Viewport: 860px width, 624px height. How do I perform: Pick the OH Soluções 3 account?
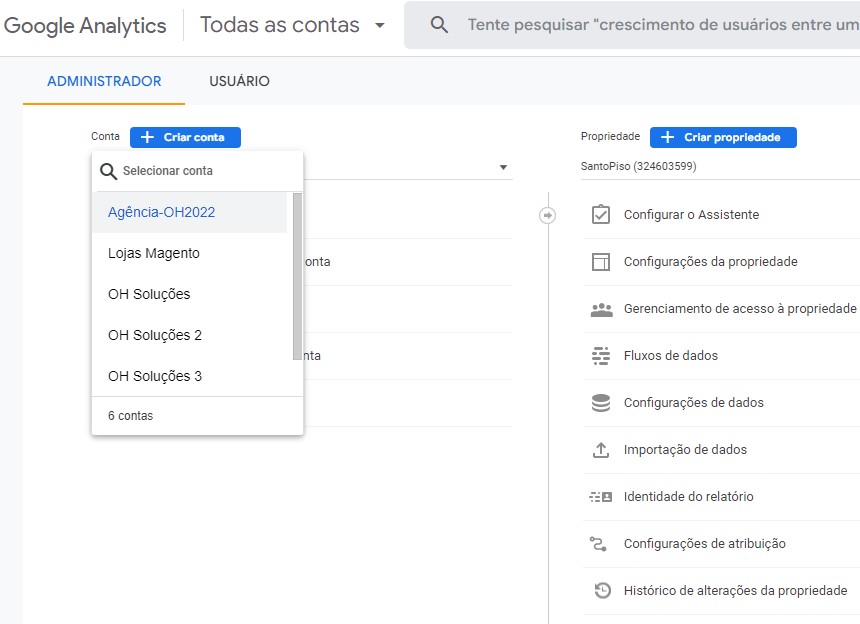190,376
